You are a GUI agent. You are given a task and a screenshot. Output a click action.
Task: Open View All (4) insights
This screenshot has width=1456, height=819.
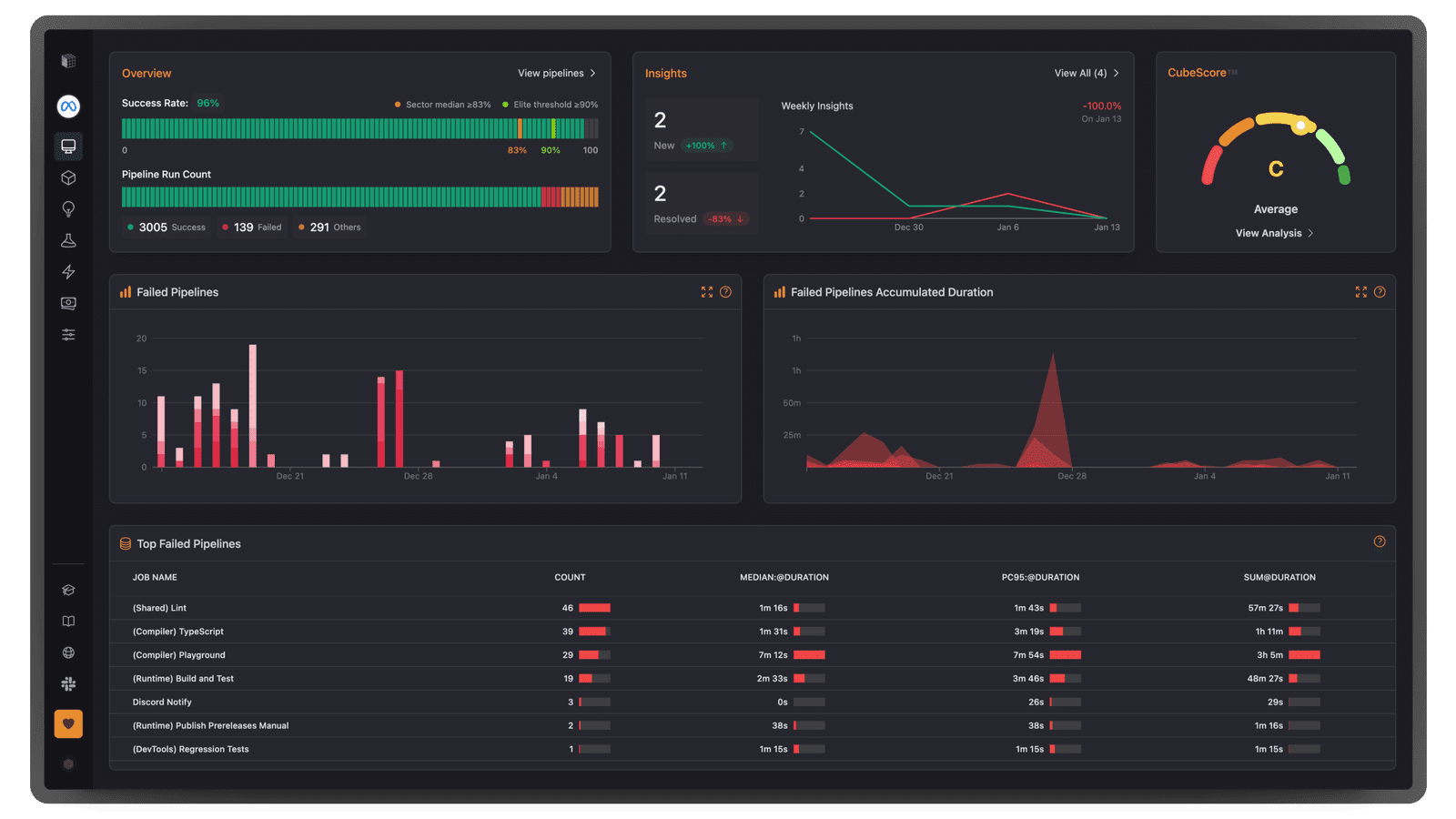pos(1086,73)
